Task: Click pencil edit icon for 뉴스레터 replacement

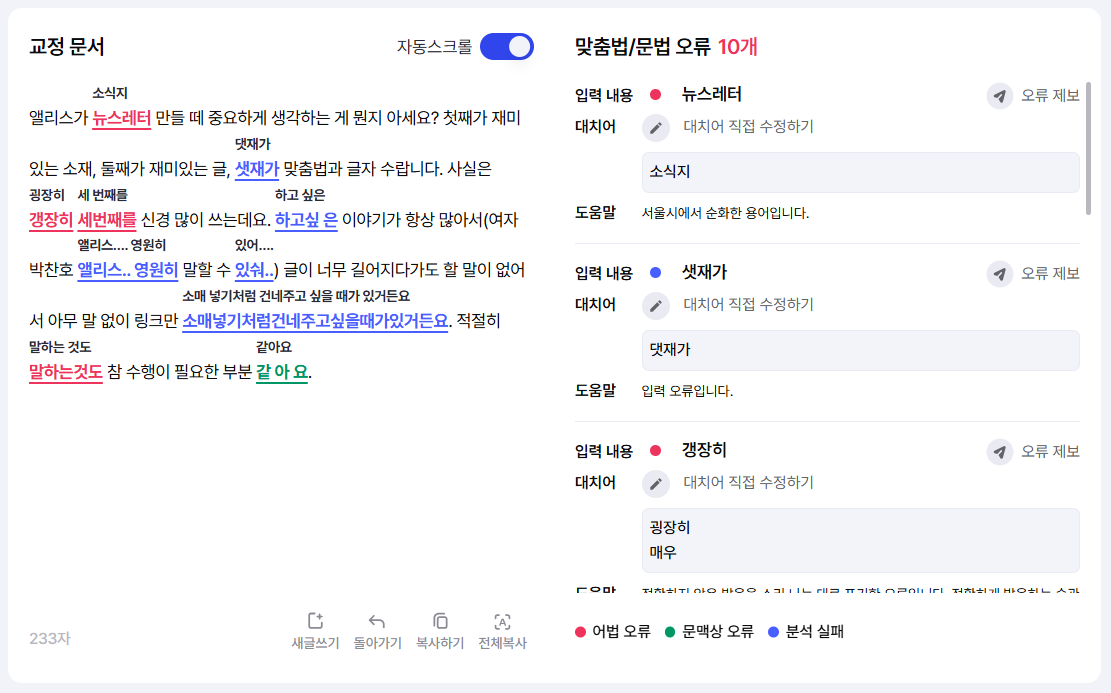Action: point(655,127)
